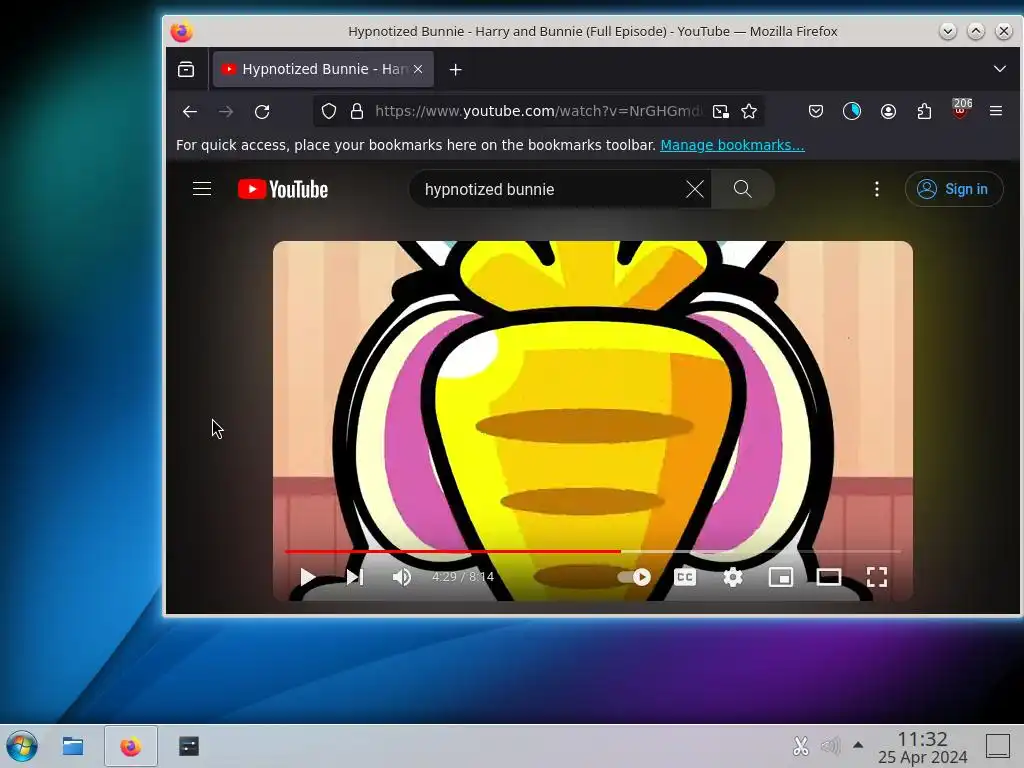Launch file manager from taskbar
Viewport: 1024px width, 768px height.
coord(72,746)
